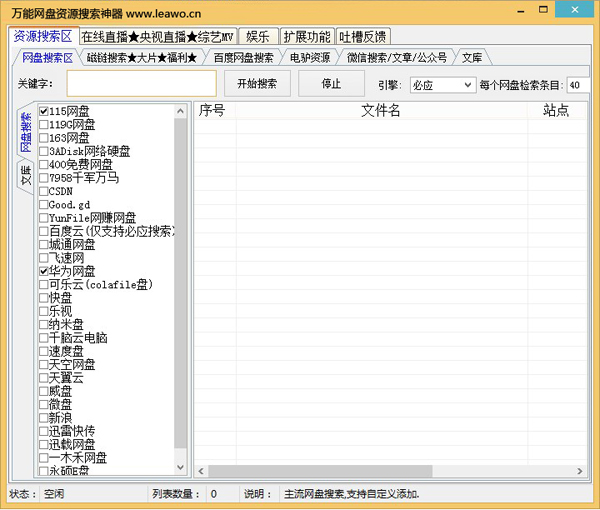Focus the 关键字 keyword input field
The height and width of the screenshot is (510, 600).
[x=142, y=83]
